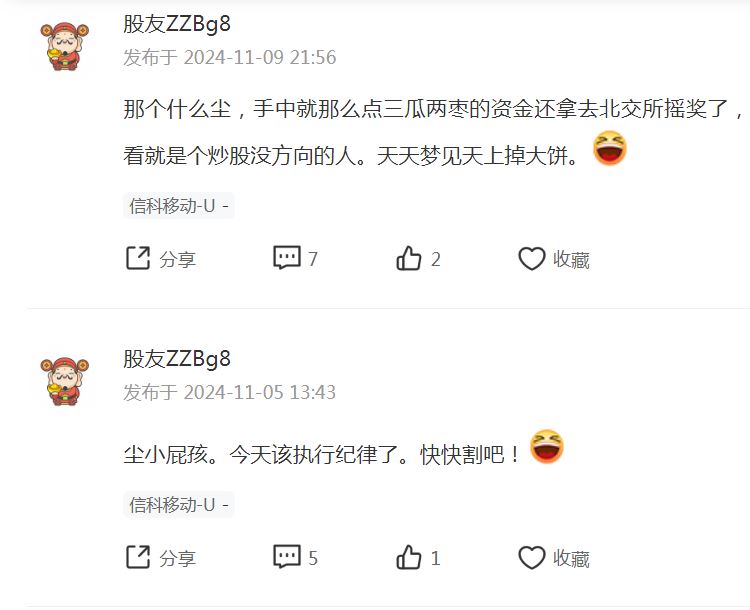
Task: Like the first post with thumbs-up icon
Action: pyautogui.click(x=408, y=258)
